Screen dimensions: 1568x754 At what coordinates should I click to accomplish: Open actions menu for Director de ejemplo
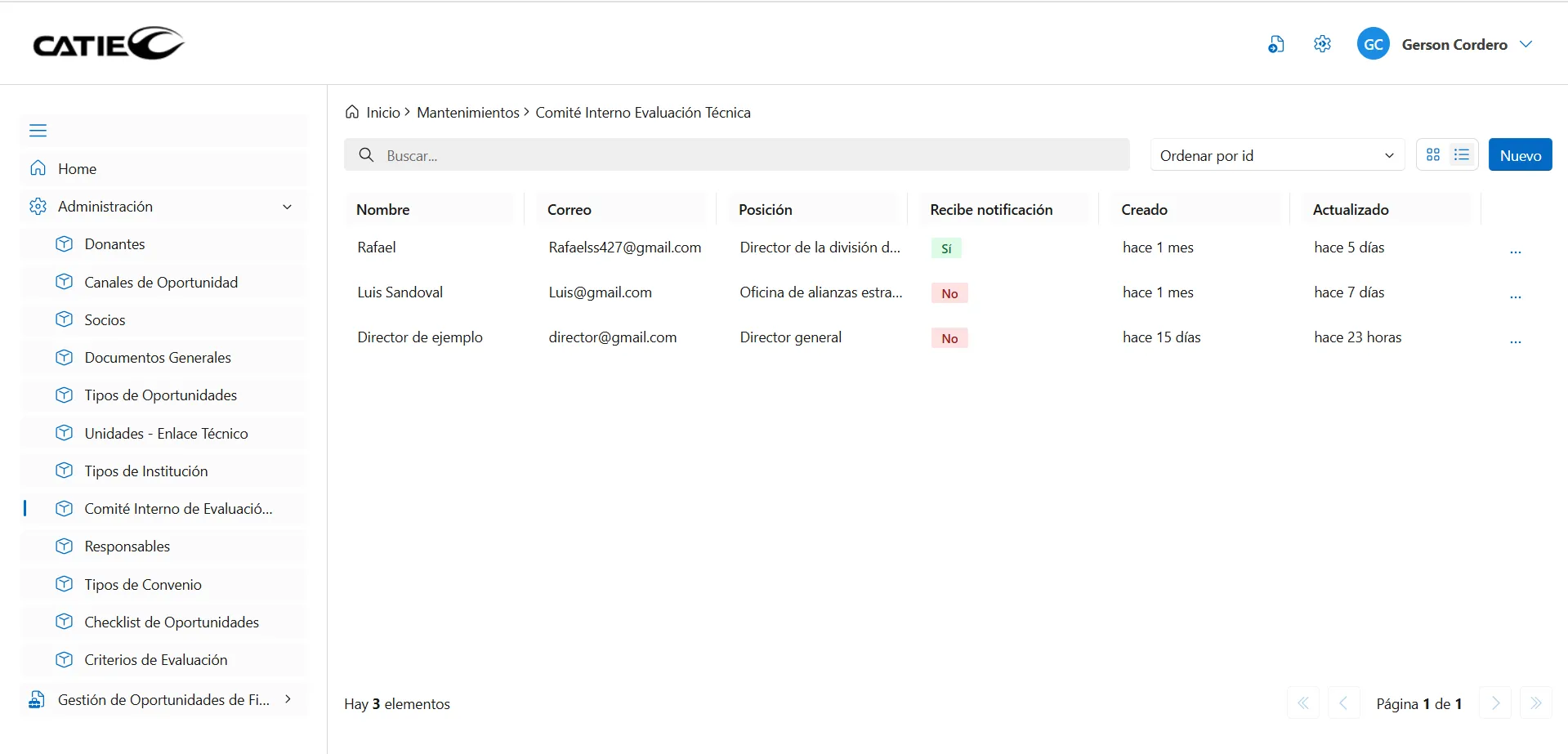pos(1515,340)
